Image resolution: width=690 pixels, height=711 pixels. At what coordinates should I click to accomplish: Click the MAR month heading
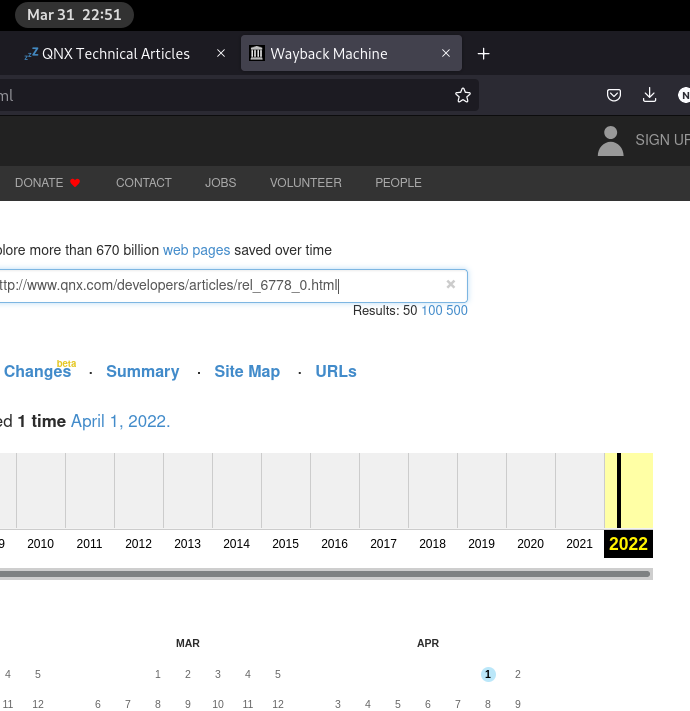coord(188,643)
